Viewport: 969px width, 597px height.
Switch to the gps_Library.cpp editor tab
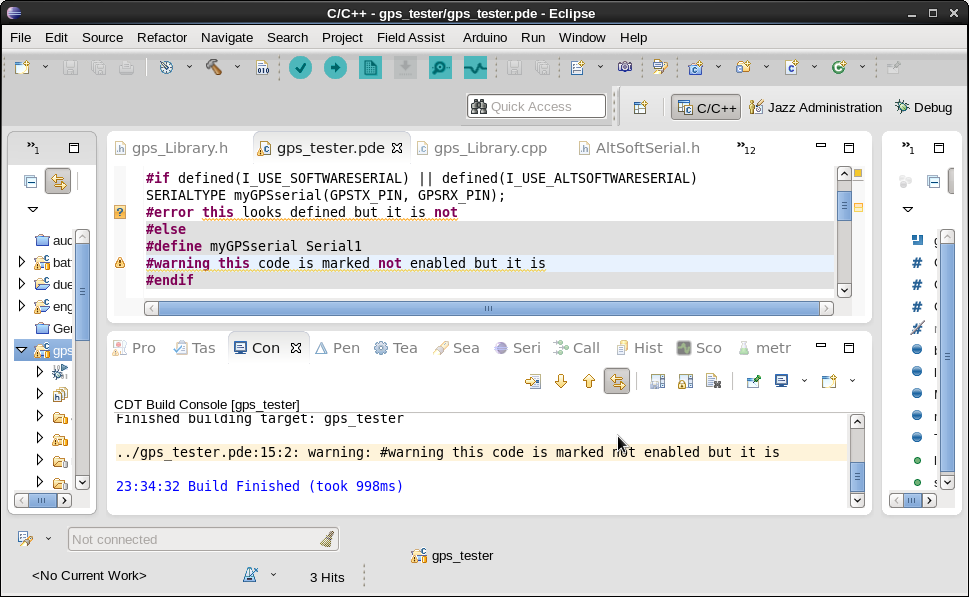pyautogui.click(x=489, y=148)
